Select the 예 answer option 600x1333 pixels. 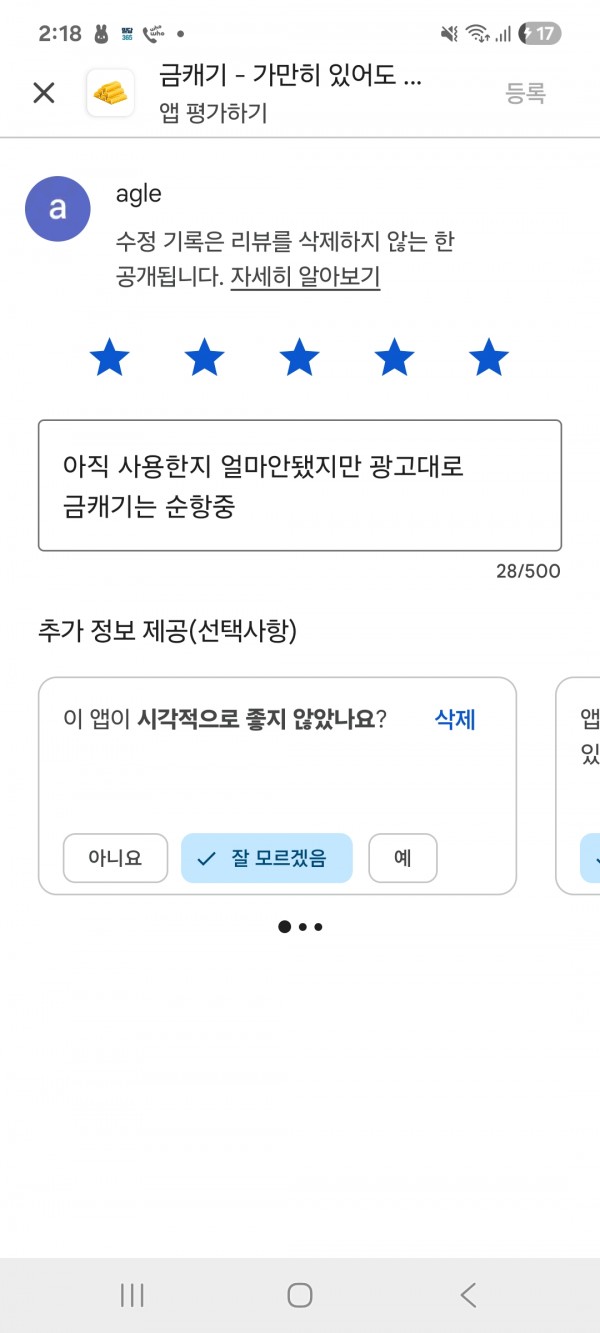pos(403,858)
